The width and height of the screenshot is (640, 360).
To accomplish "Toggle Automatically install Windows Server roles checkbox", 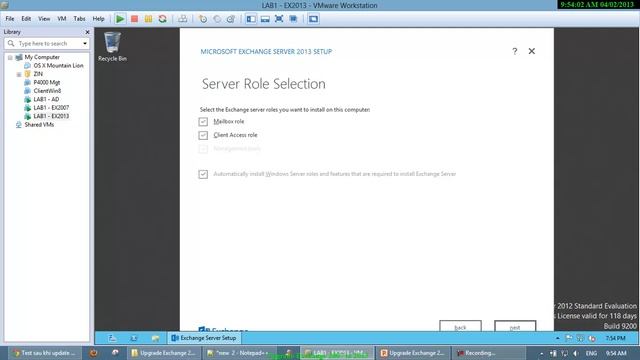I will tap(203, 174).
